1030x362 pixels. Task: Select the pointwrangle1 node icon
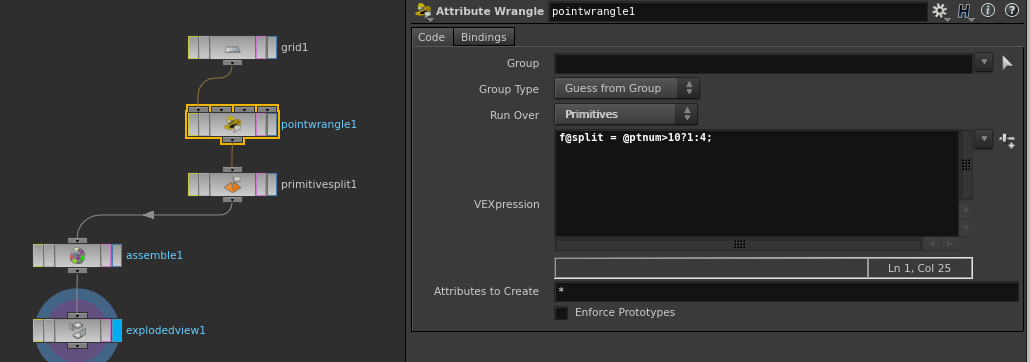click(x=233, y=124)
